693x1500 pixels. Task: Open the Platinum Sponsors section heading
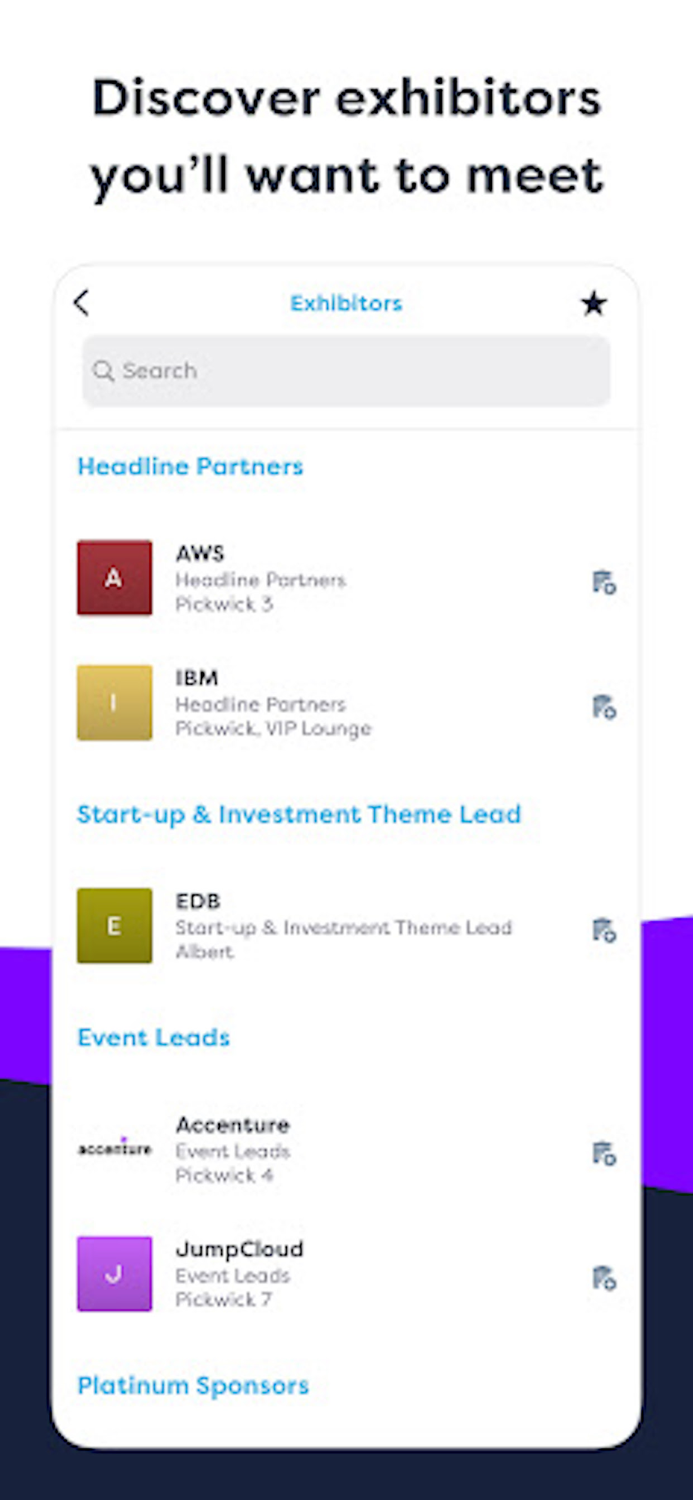(193, 1385)
